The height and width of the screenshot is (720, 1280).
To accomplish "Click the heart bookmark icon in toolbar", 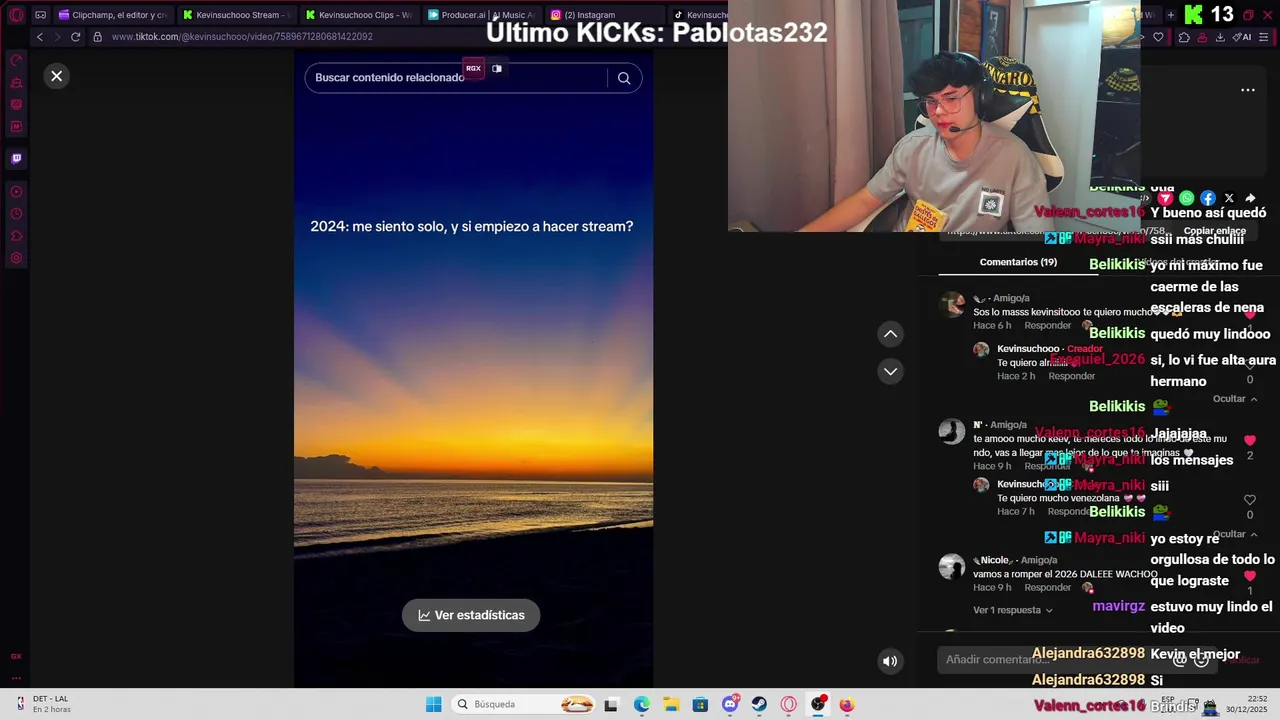I will pyautogui.click(x=1158, y=37).
